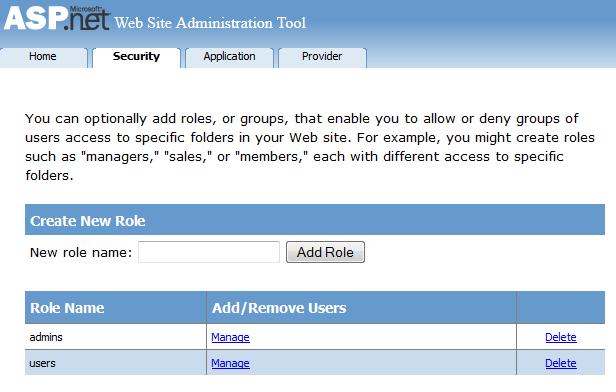Open Manage link for admins role
The width and height of the screenshot is (616, 392).
click(230, 337)
